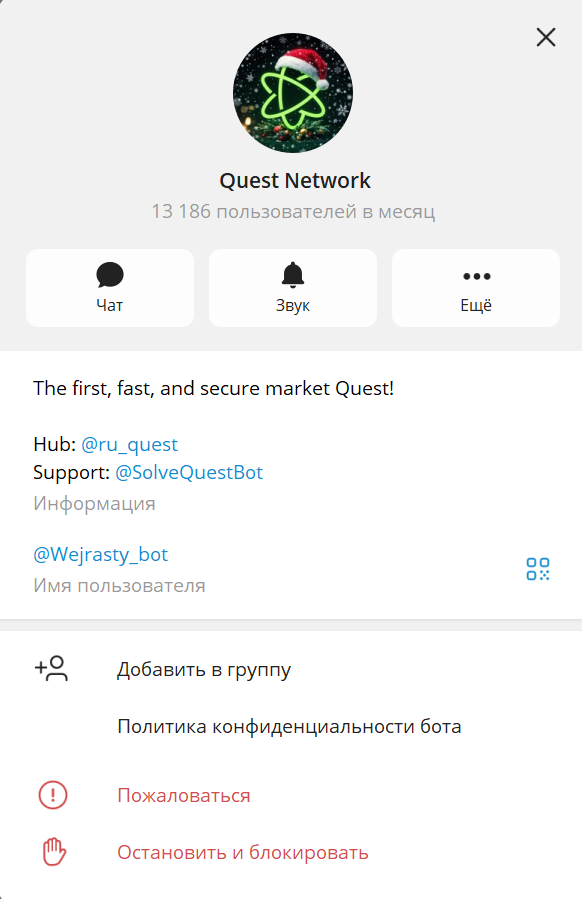The width and height of the screenshot is (582, 899).
Task: Open Политика конфиденциальности бота
Action: (x=288, y=726)
